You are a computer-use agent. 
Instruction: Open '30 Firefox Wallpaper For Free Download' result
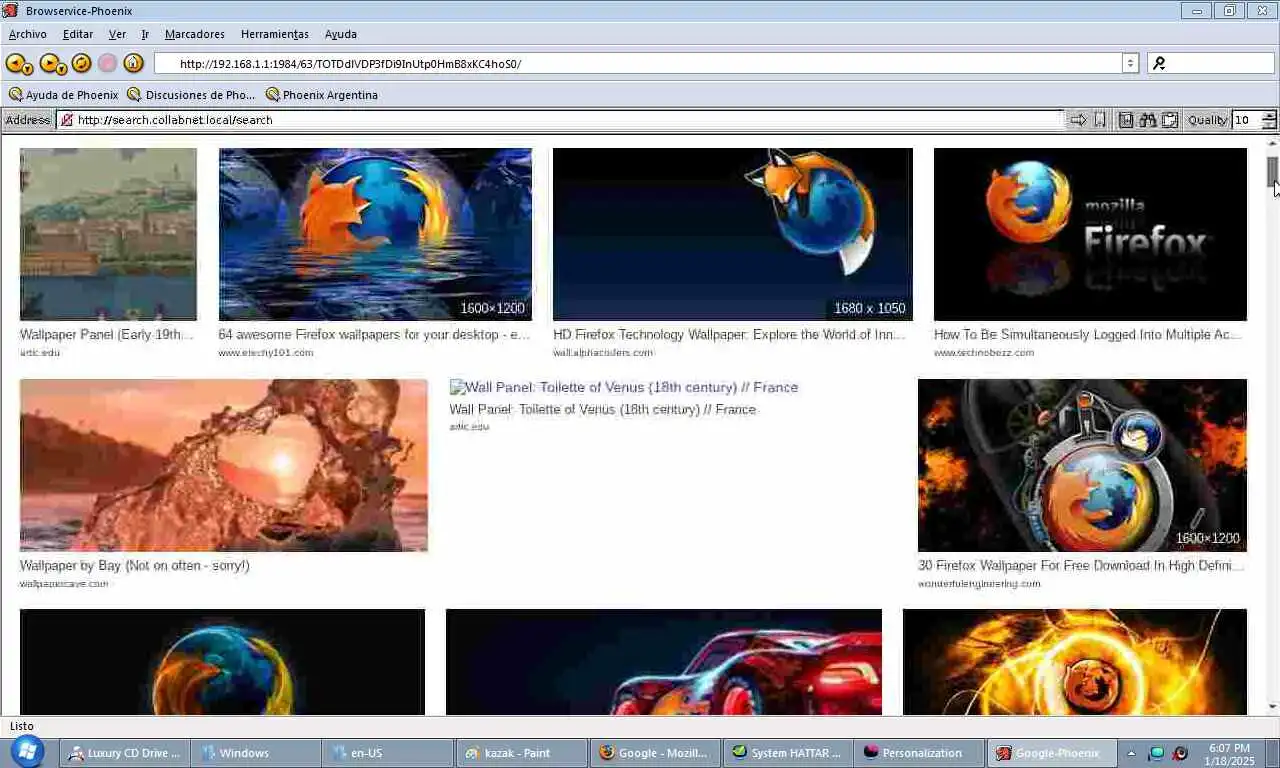1081,565
